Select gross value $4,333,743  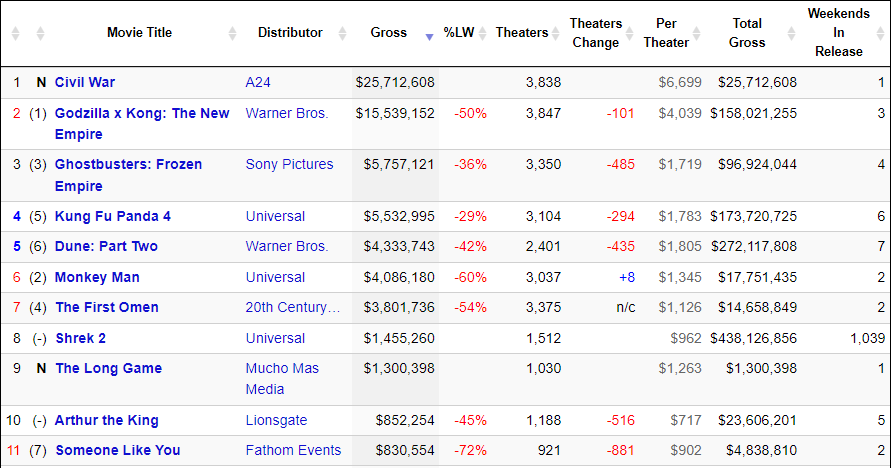point(399,247)
